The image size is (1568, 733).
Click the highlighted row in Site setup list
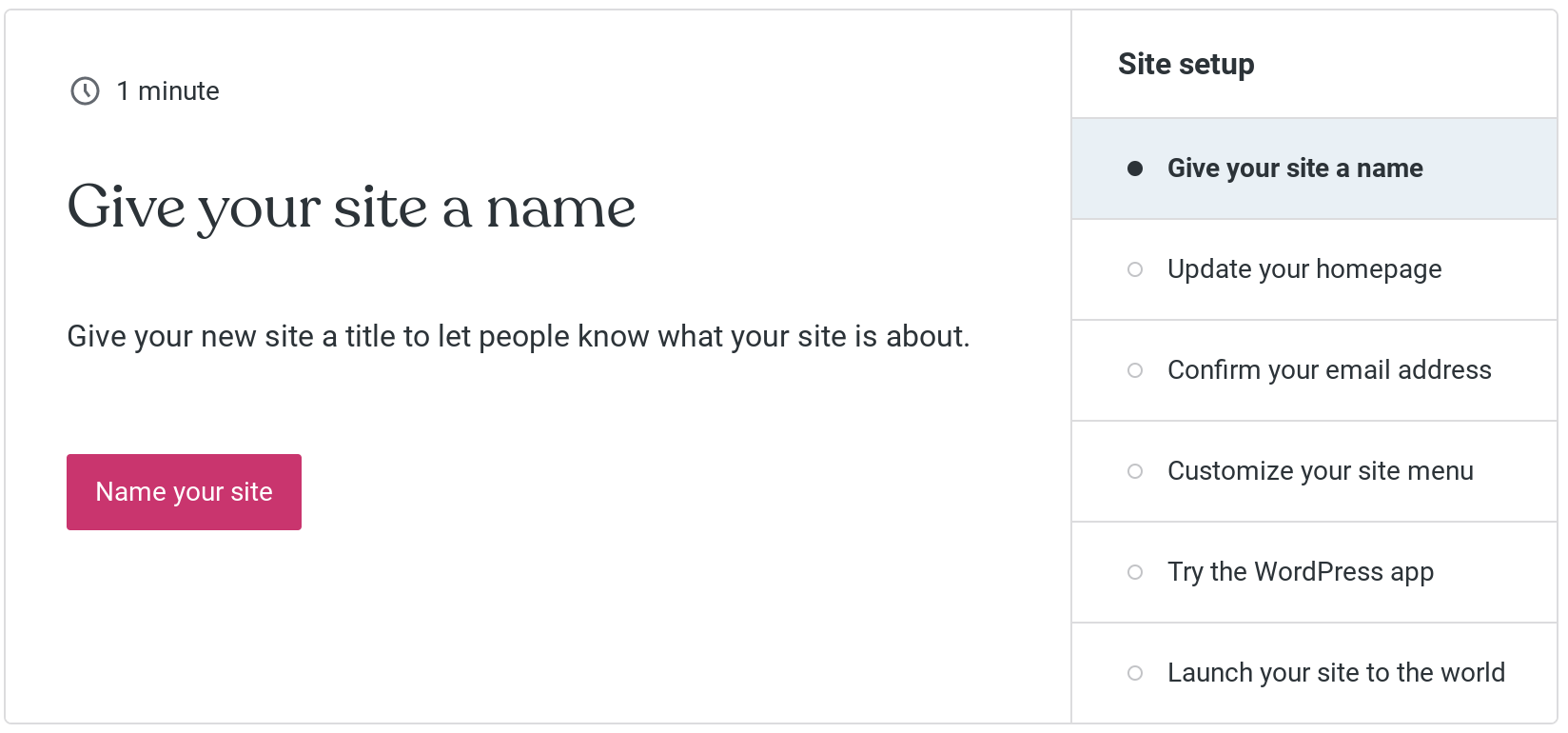coord(1314,168)
